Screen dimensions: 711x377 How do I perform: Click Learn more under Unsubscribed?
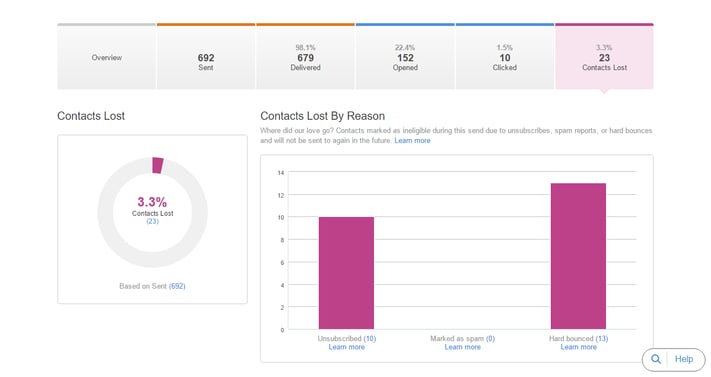coord(346,347)
